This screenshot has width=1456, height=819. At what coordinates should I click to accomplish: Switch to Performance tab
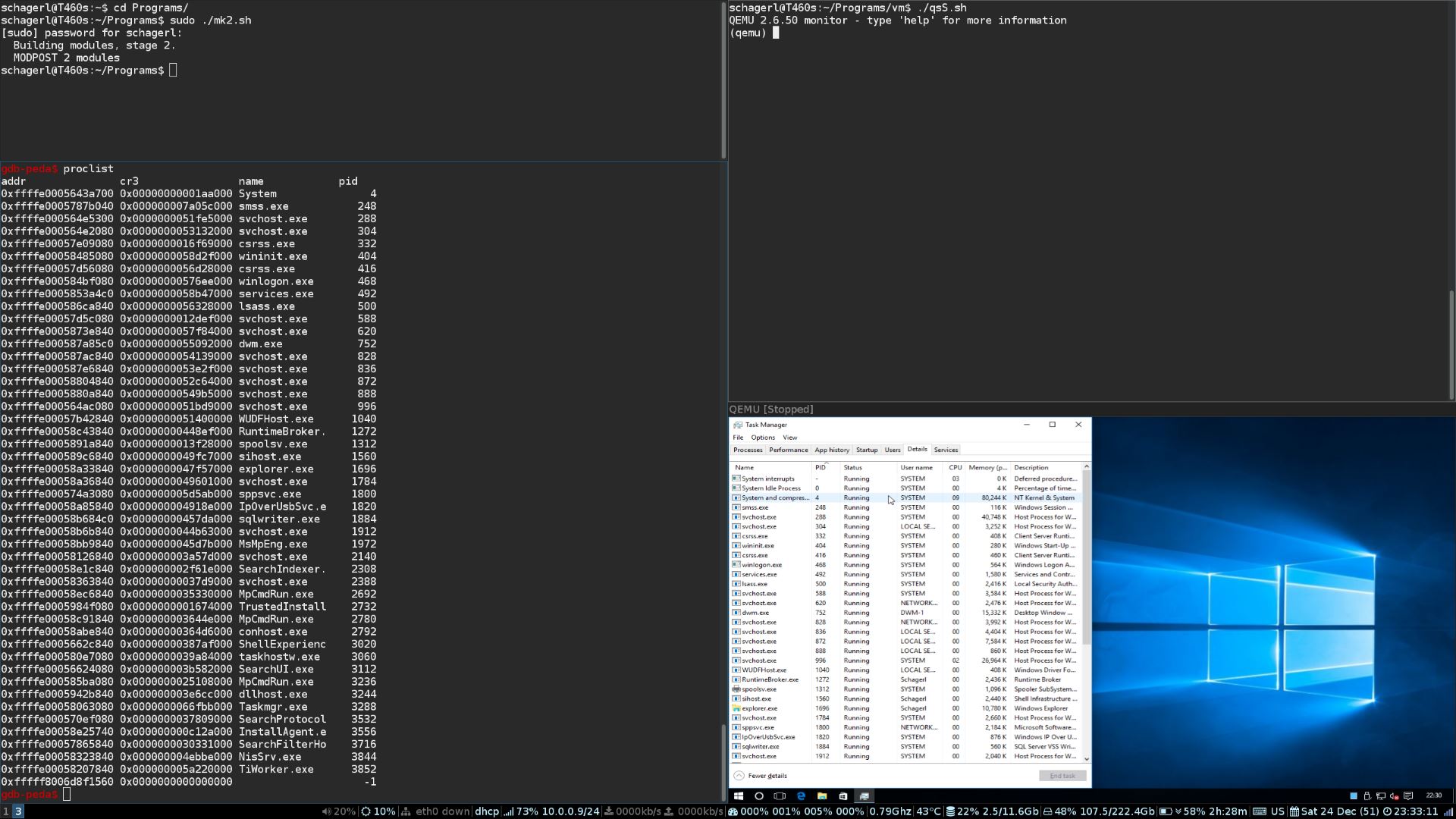(x=788, y=450)
